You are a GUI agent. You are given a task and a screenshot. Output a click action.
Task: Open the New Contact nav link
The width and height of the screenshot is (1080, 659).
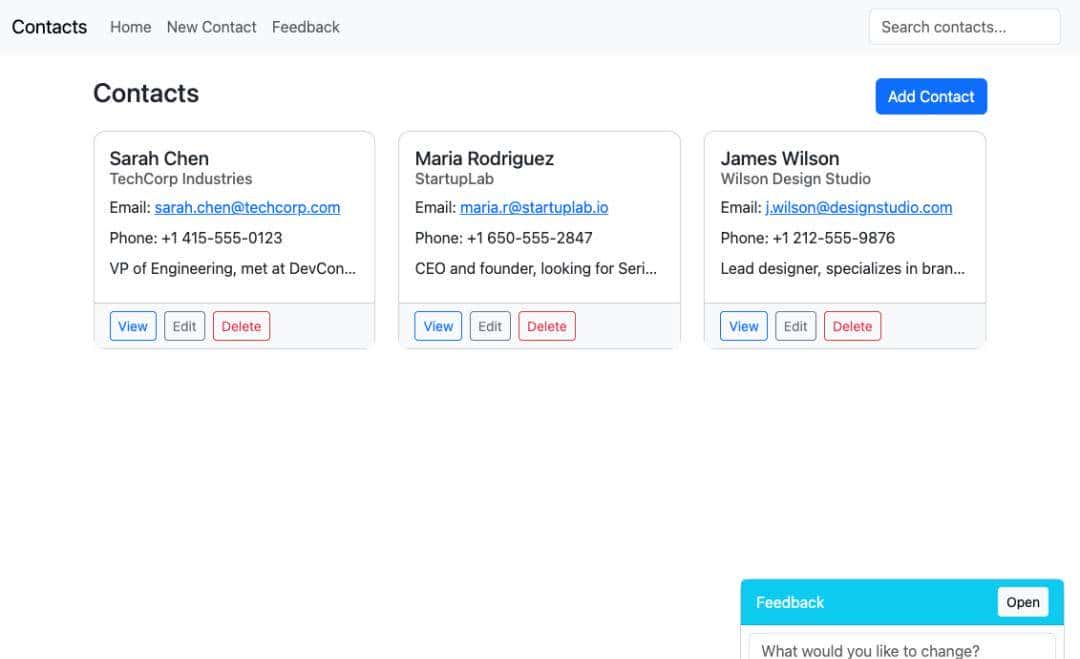211,27
